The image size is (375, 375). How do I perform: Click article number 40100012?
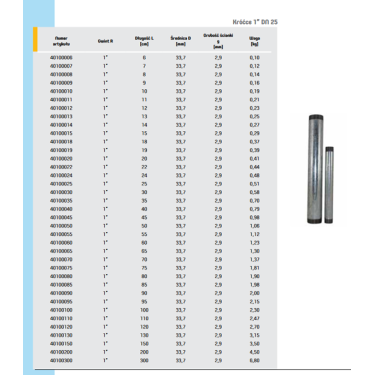point(61,108)
